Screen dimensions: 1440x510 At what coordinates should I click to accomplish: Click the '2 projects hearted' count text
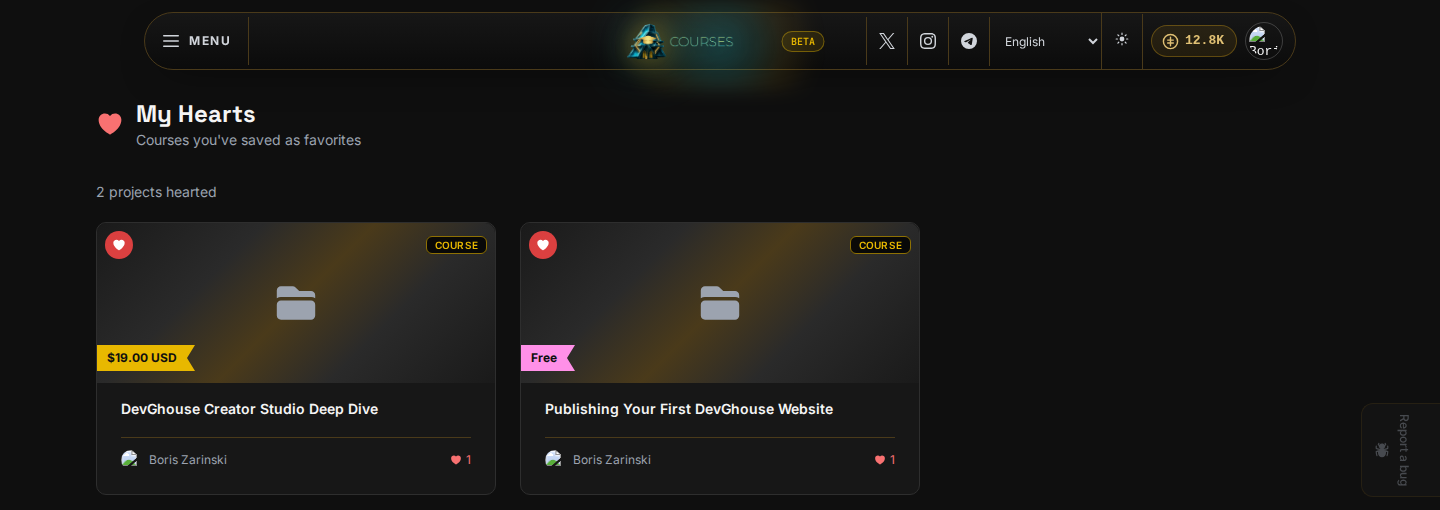point(156,192)
